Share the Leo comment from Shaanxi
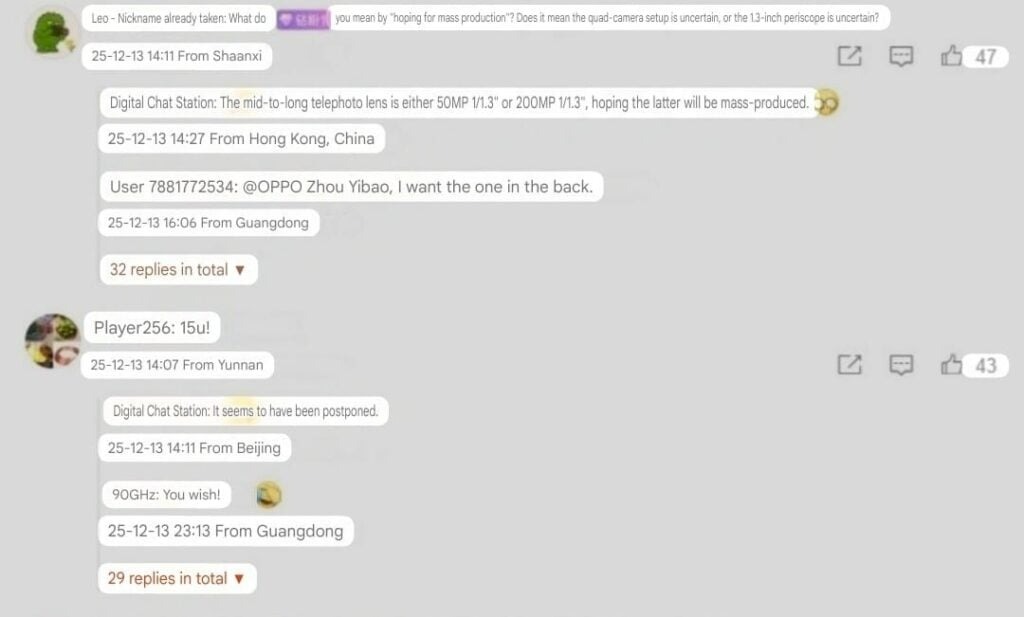The height and width of the screenshot is (617, 1024). (x=850, y=56)
